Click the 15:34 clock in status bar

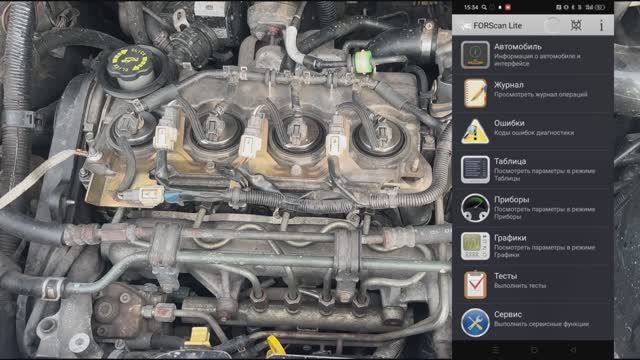(471, 7)
